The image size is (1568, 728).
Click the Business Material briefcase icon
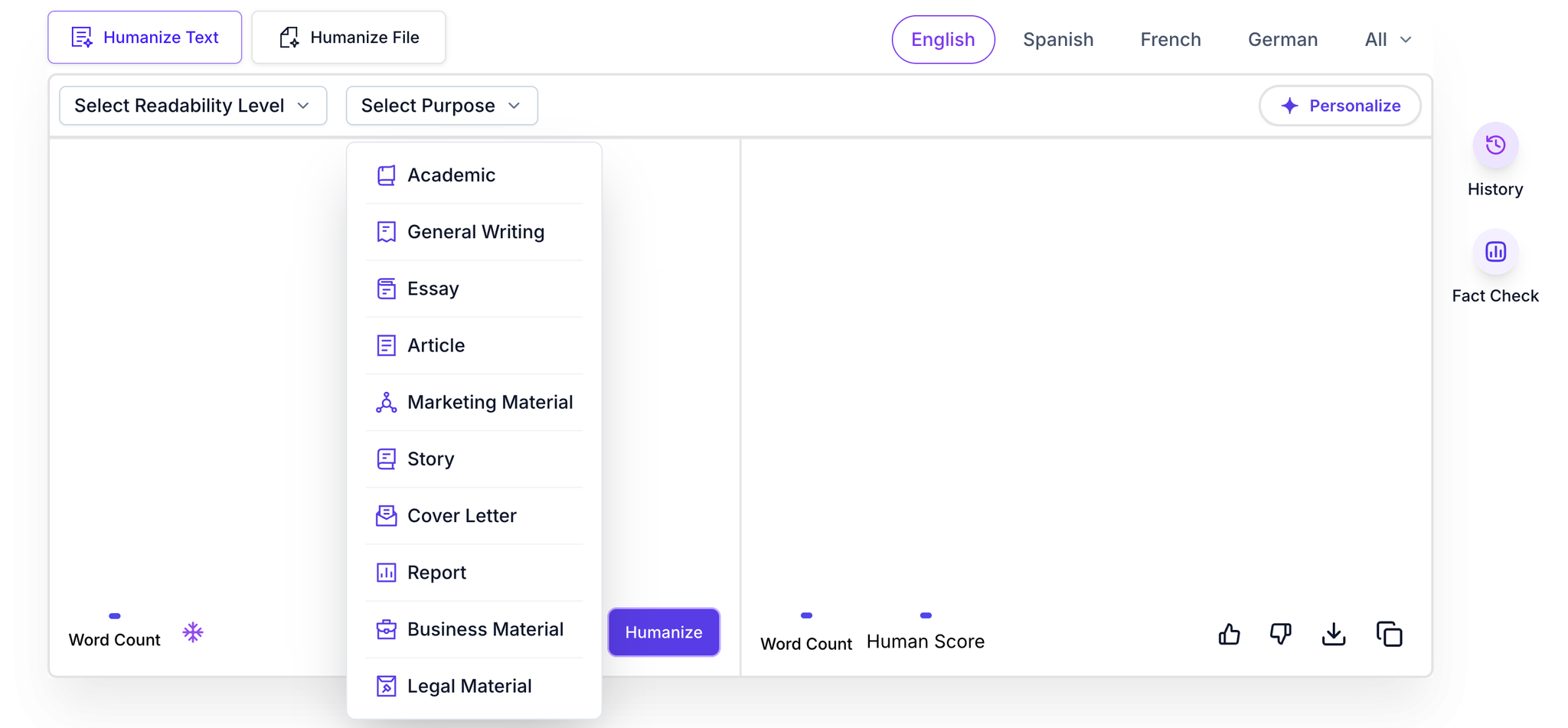pyautogui.click(x=387, y=629)
